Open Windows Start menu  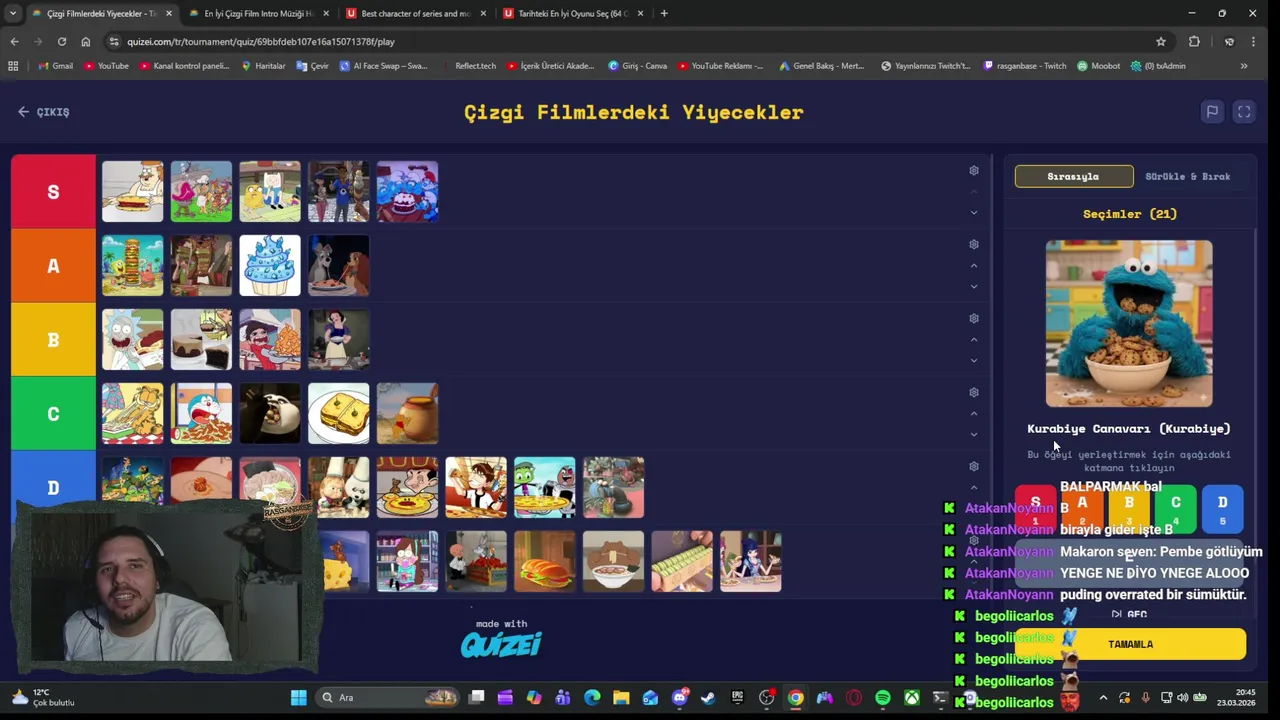pyautogui.click(x=298, y=697)
